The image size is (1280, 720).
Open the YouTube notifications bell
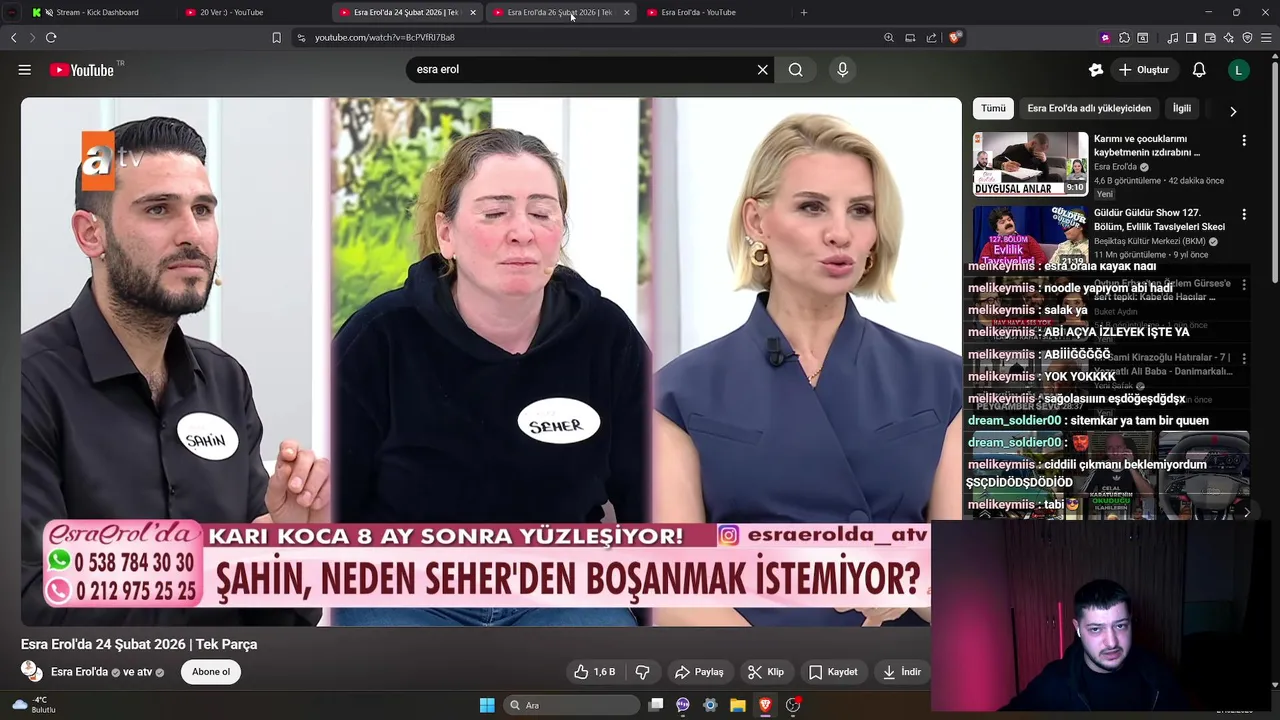[x=1199, y=70]
